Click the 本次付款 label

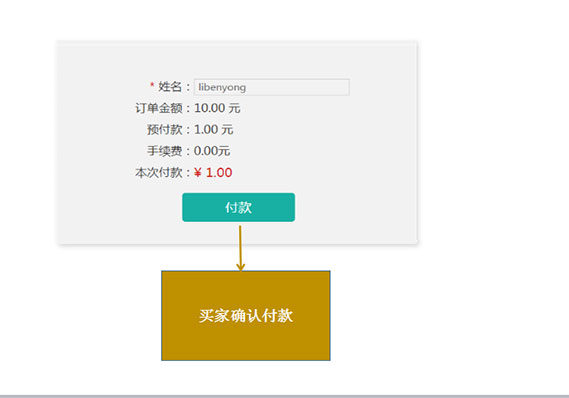[x=159, y=172]
